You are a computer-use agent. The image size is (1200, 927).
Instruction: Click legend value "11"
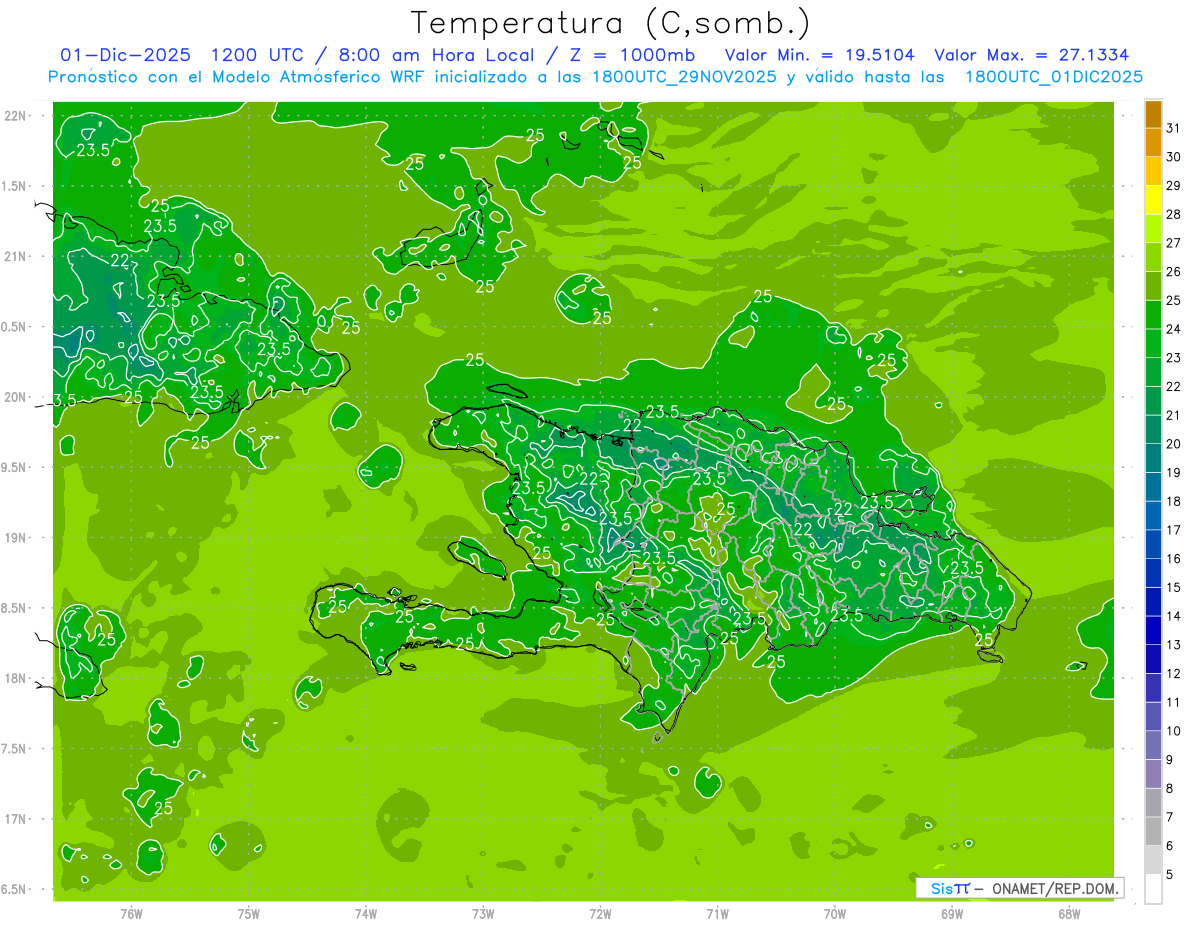pos(1174,703)
